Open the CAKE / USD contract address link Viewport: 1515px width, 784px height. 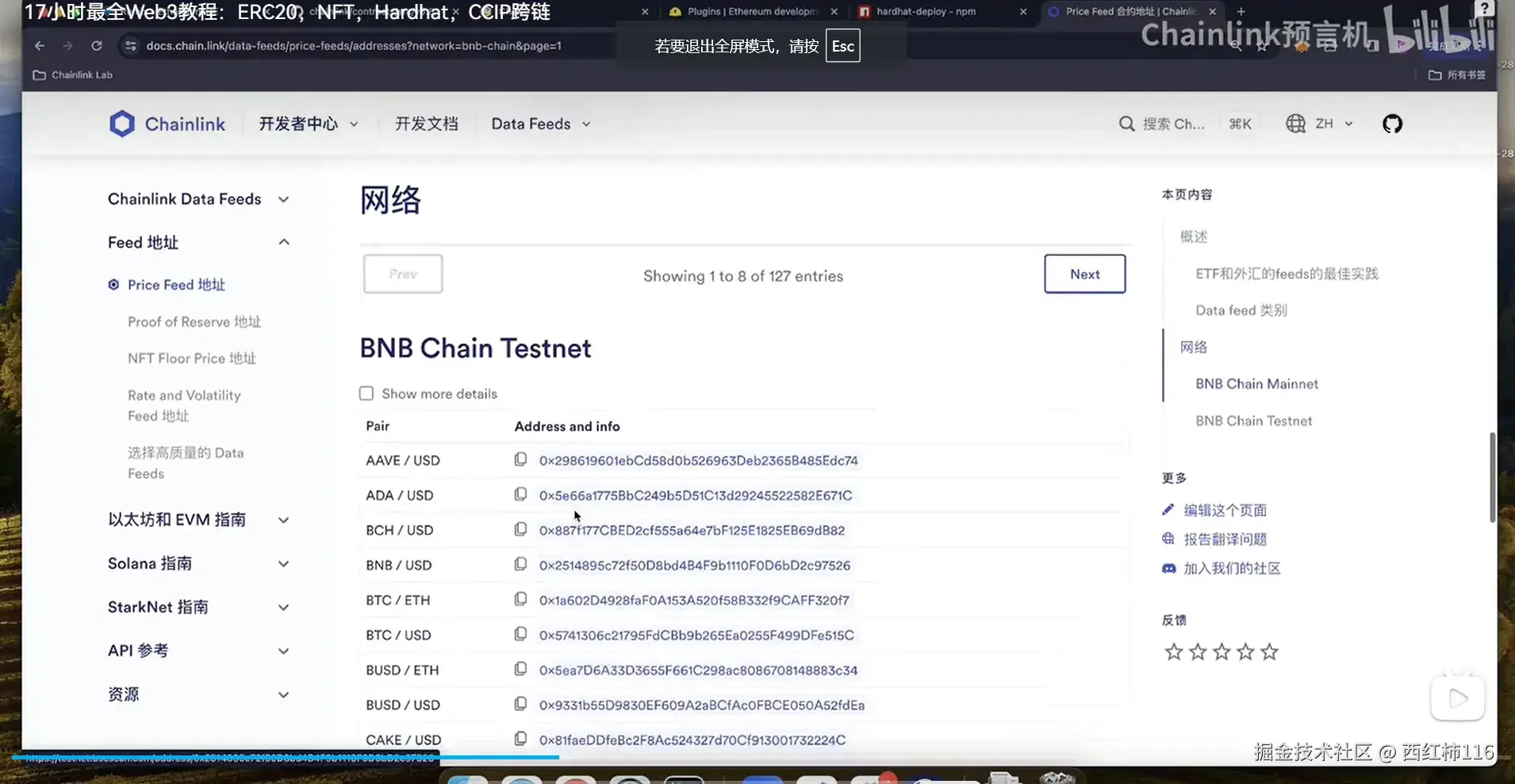(x=692, y=740)
